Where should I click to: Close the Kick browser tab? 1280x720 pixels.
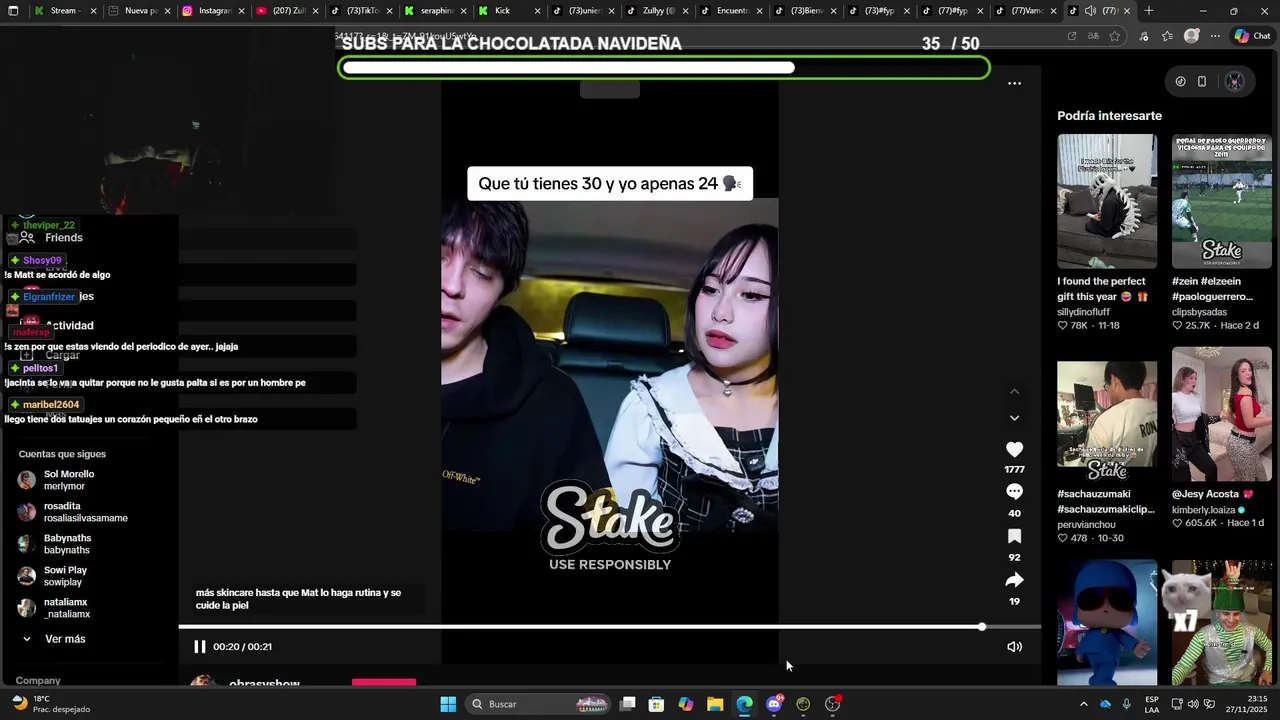tap(537, 11)
